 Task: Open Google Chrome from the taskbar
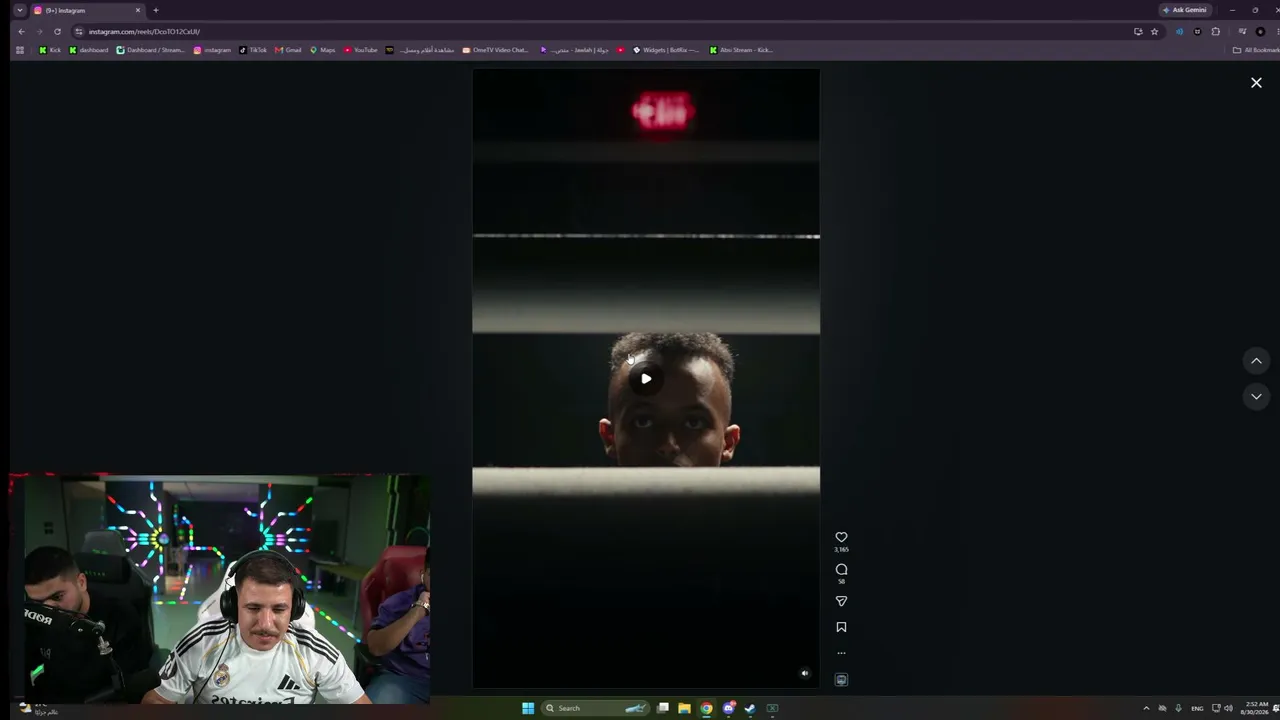706,708
